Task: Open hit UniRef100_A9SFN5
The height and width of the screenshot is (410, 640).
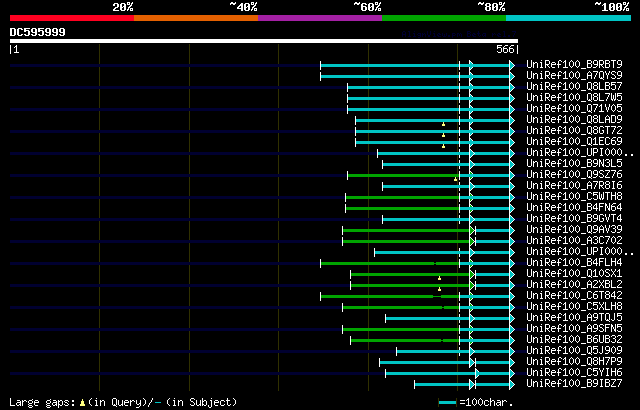Action: tap(574, 328)
